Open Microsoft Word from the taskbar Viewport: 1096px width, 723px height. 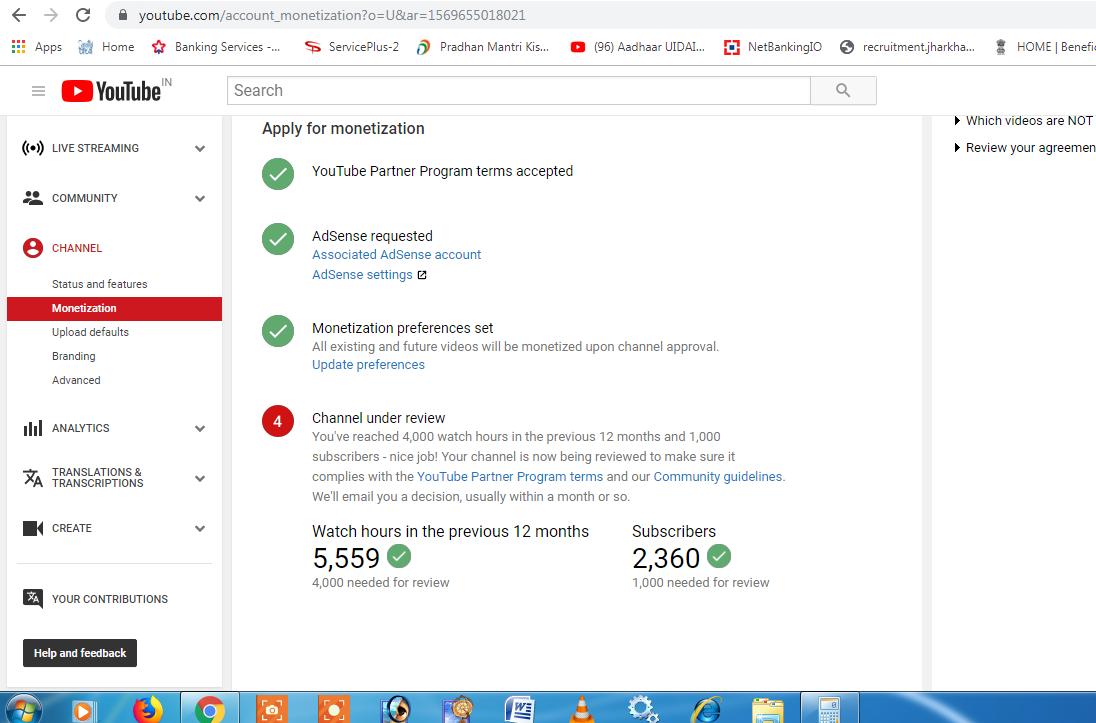pos(519,710)
